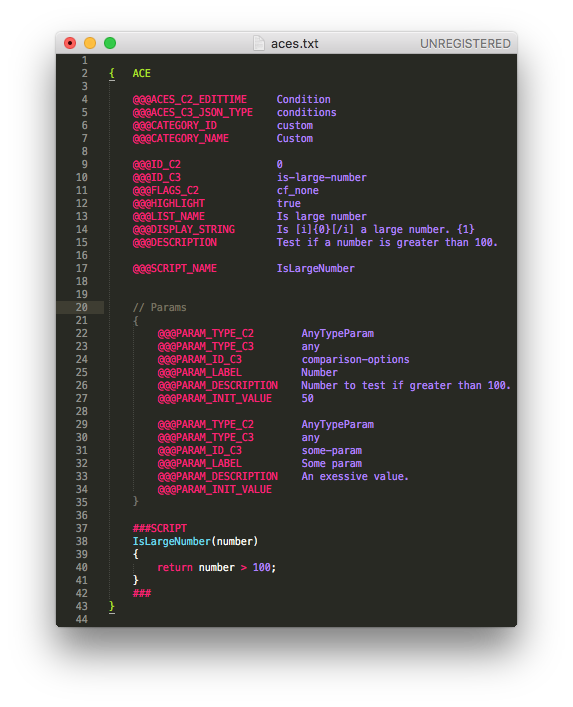Viewport: 573px width, 707px height.
Task: Click the @@@PARAM_INIT_VALUE value 50
Action: [307, 398]
